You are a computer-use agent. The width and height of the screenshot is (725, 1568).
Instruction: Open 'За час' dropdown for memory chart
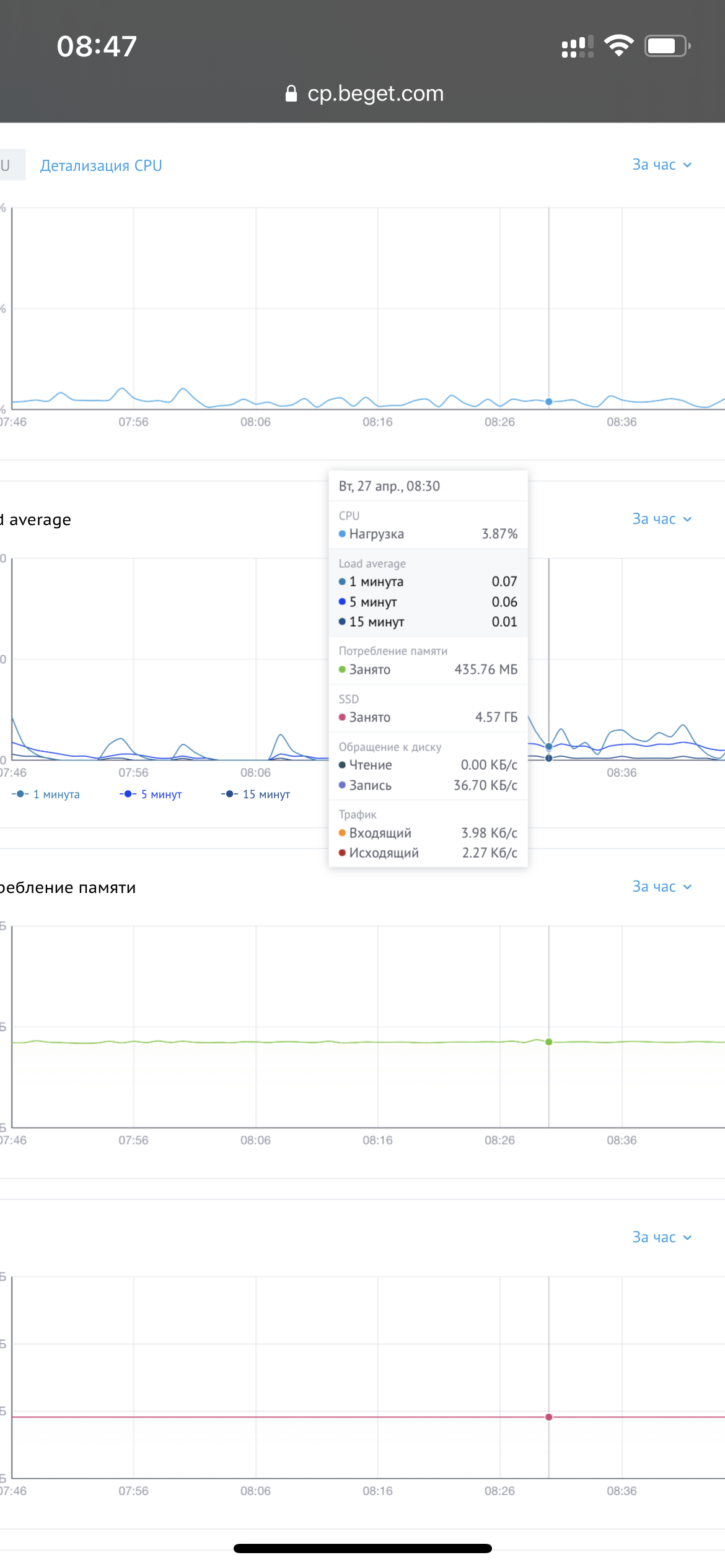(662, 887)
